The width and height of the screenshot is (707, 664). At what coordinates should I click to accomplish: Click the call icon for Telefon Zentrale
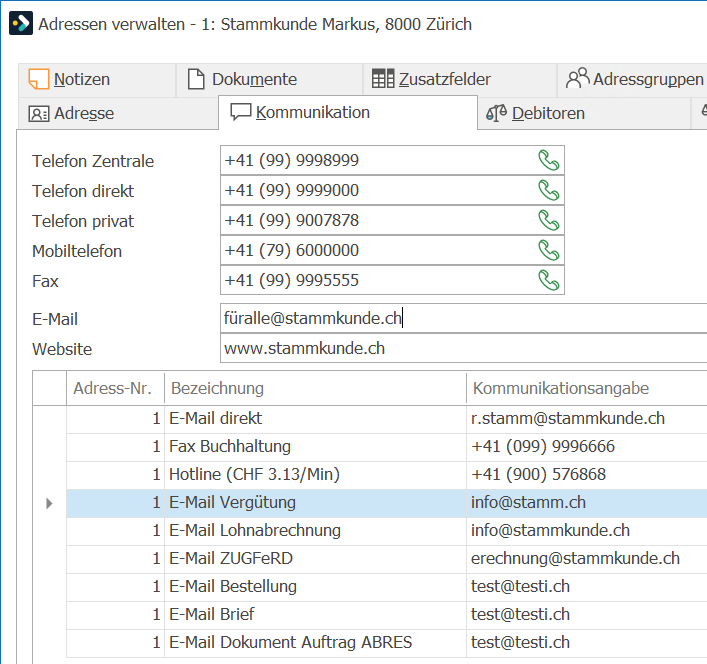point(548,160)
